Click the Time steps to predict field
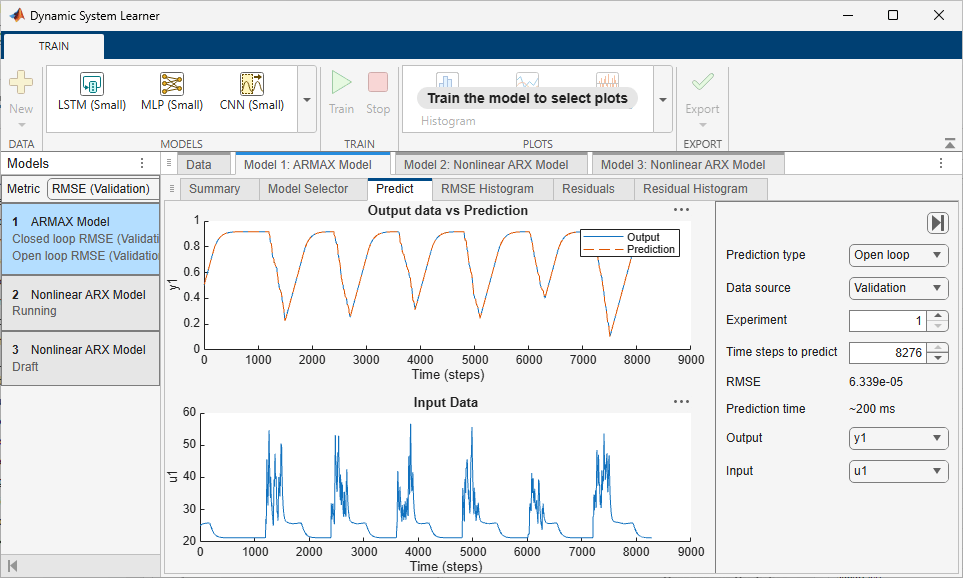Image resolution: width=963 pixels, height=578 pixels. point(888,353)
